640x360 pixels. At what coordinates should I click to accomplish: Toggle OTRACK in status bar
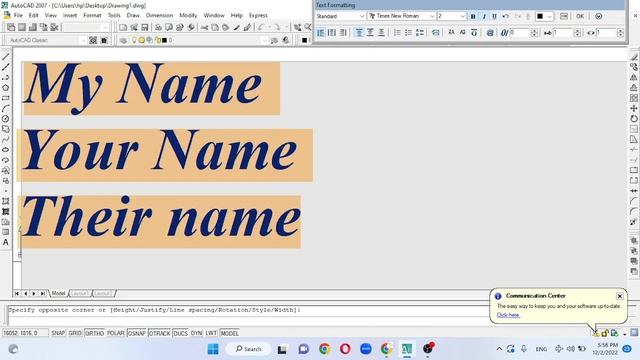(x=160, y=333)
